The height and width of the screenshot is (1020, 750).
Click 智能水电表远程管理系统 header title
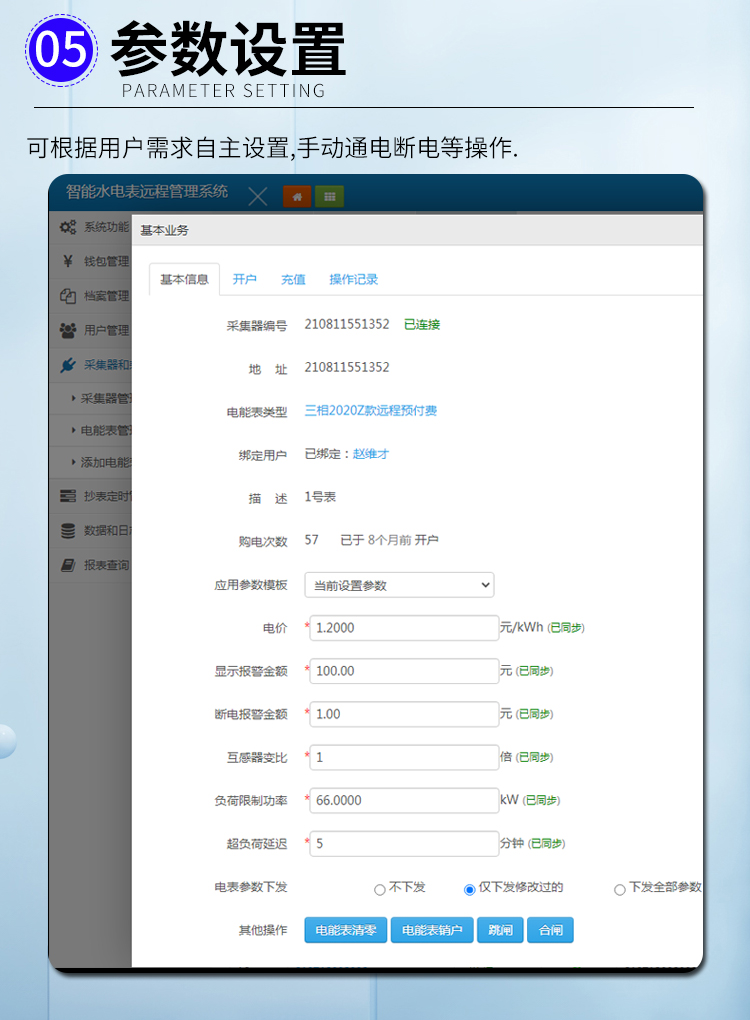[x=147, y=191]
